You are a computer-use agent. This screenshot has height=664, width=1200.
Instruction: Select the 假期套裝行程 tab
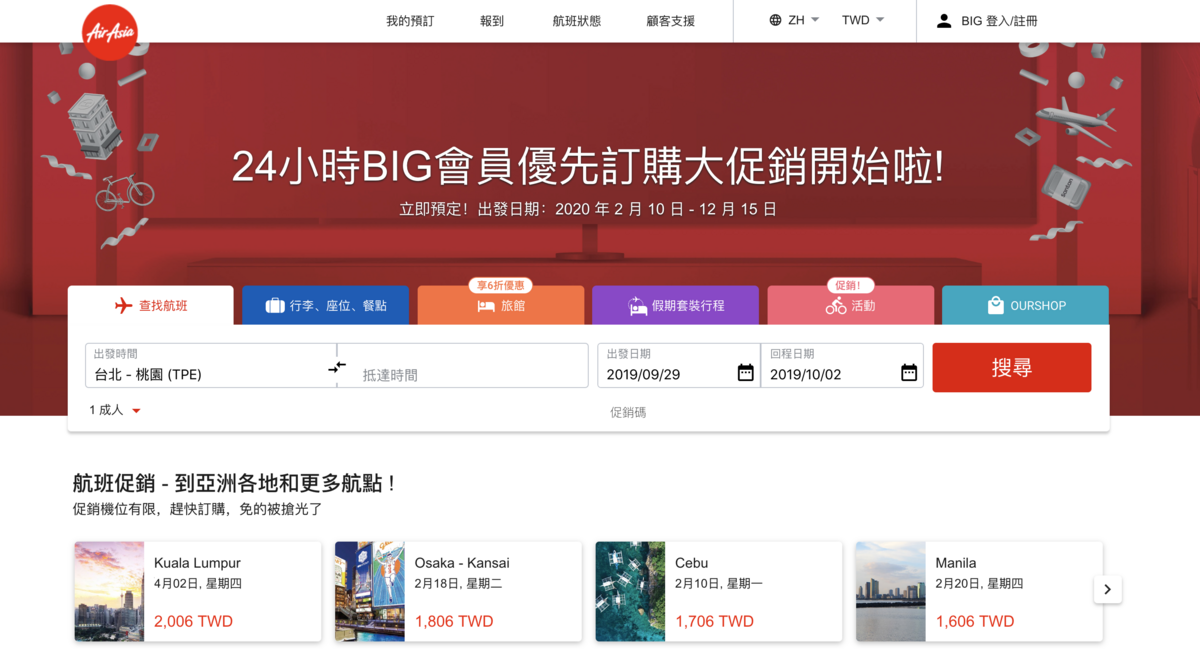coord(676,305)
